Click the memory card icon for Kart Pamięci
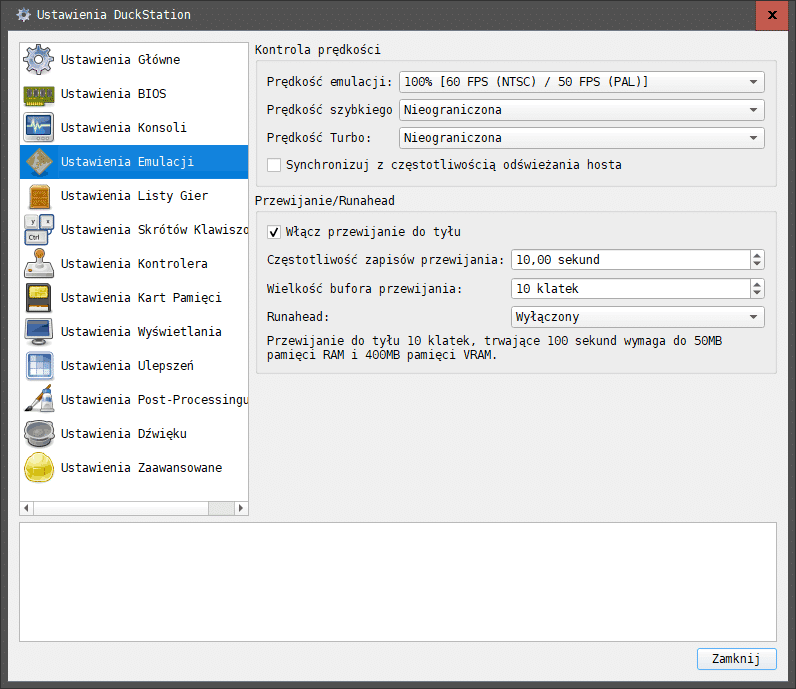796x689 pixels. pos(39,298)
